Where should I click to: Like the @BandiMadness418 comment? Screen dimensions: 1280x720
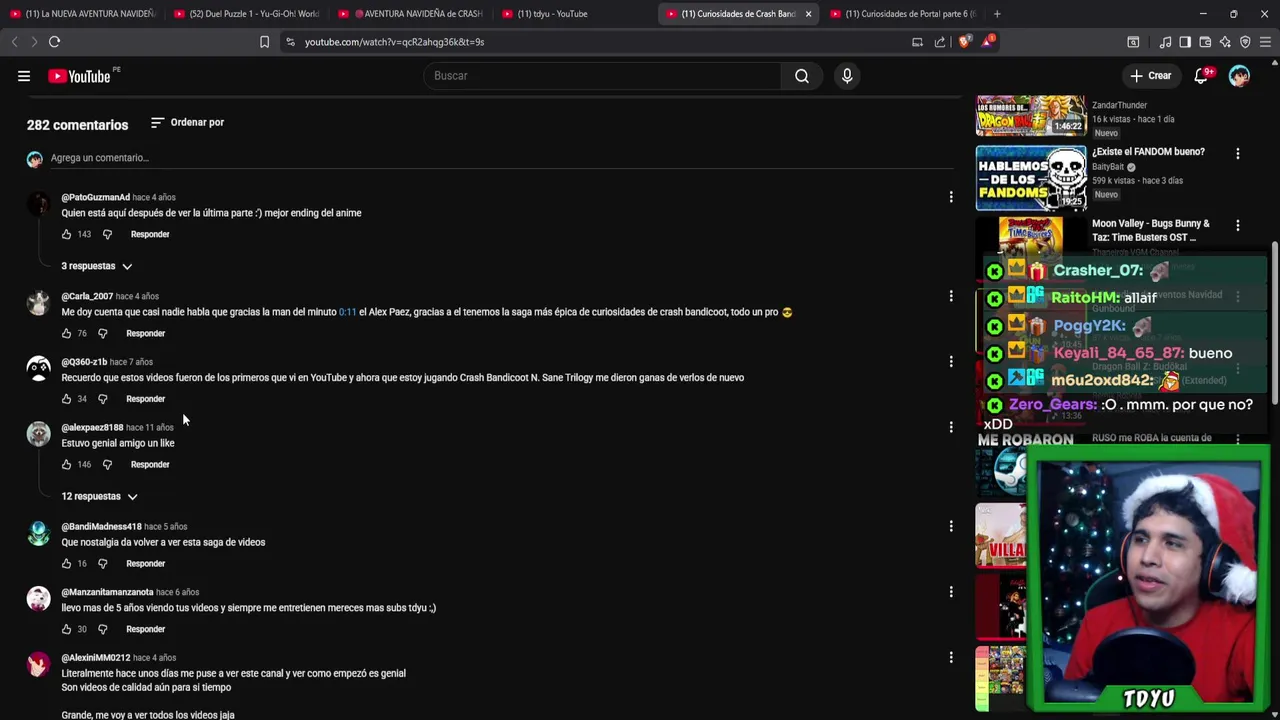pyautogui.click(x=67, y=563)
